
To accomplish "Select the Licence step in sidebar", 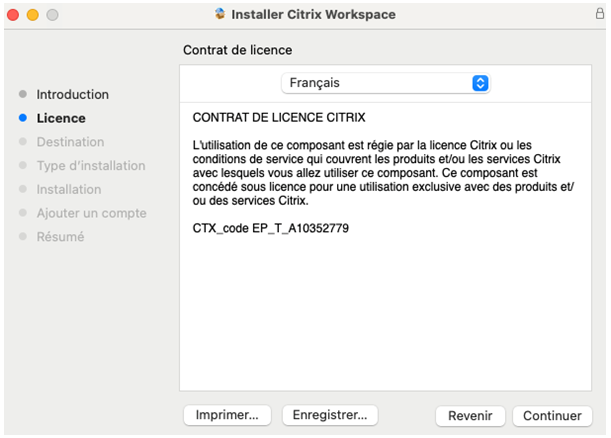I will pos(61,118).
